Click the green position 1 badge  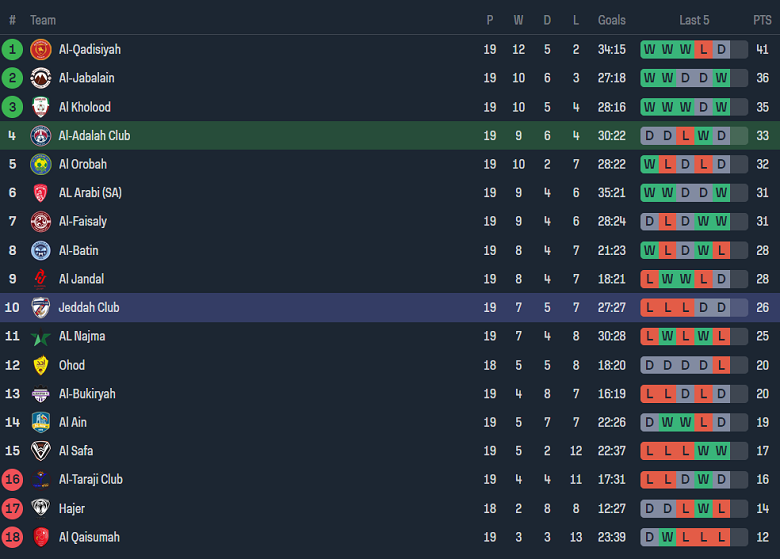[12, 49]
